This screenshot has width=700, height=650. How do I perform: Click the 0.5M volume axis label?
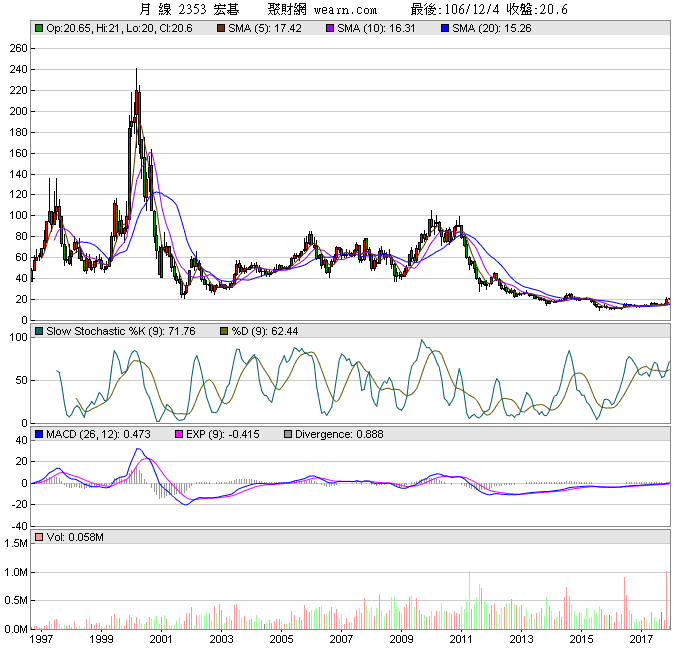(x=16, y=600)
